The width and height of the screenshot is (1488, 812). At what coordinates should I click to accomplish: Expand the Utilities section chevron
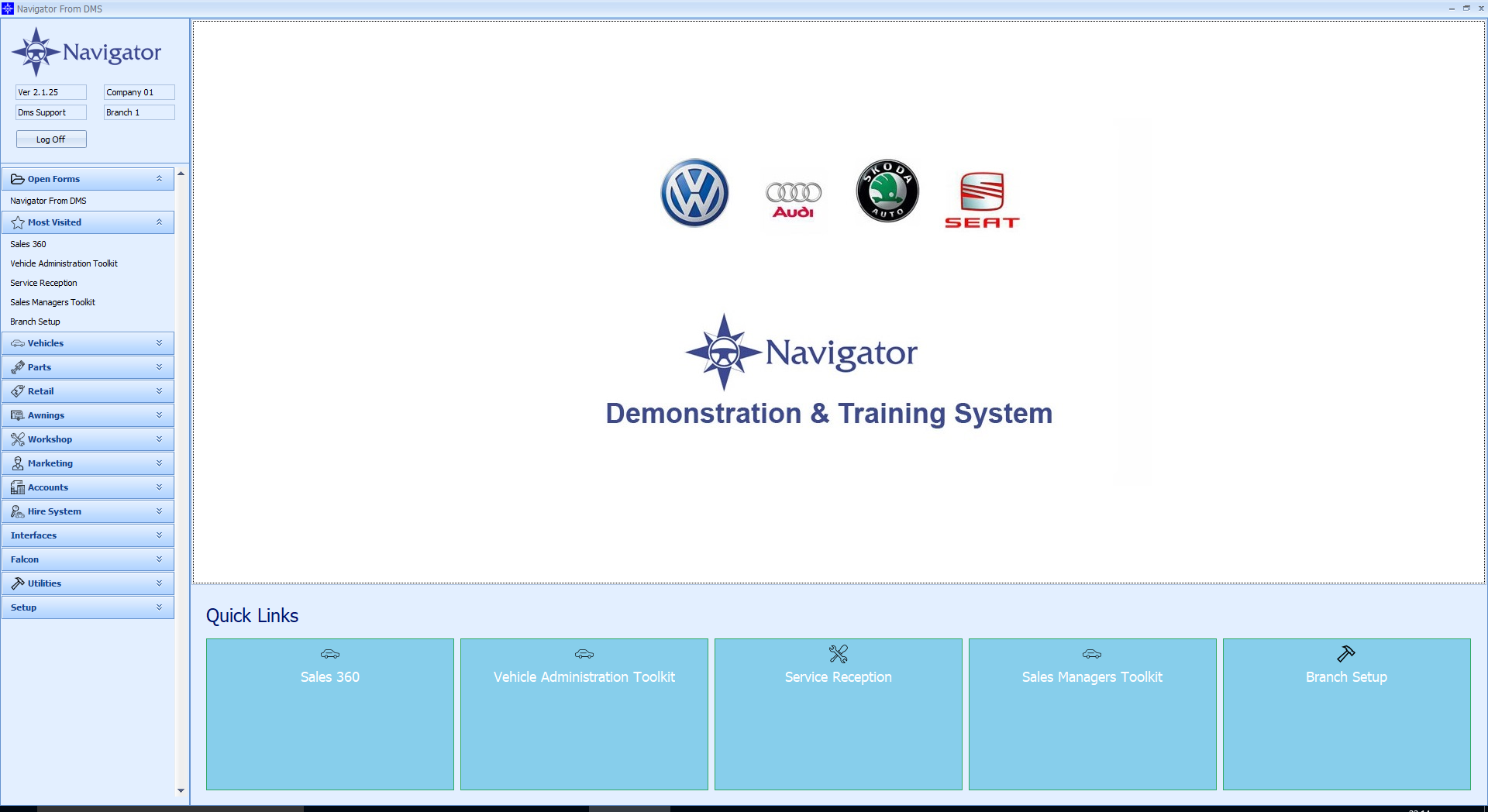coord(159,583)
